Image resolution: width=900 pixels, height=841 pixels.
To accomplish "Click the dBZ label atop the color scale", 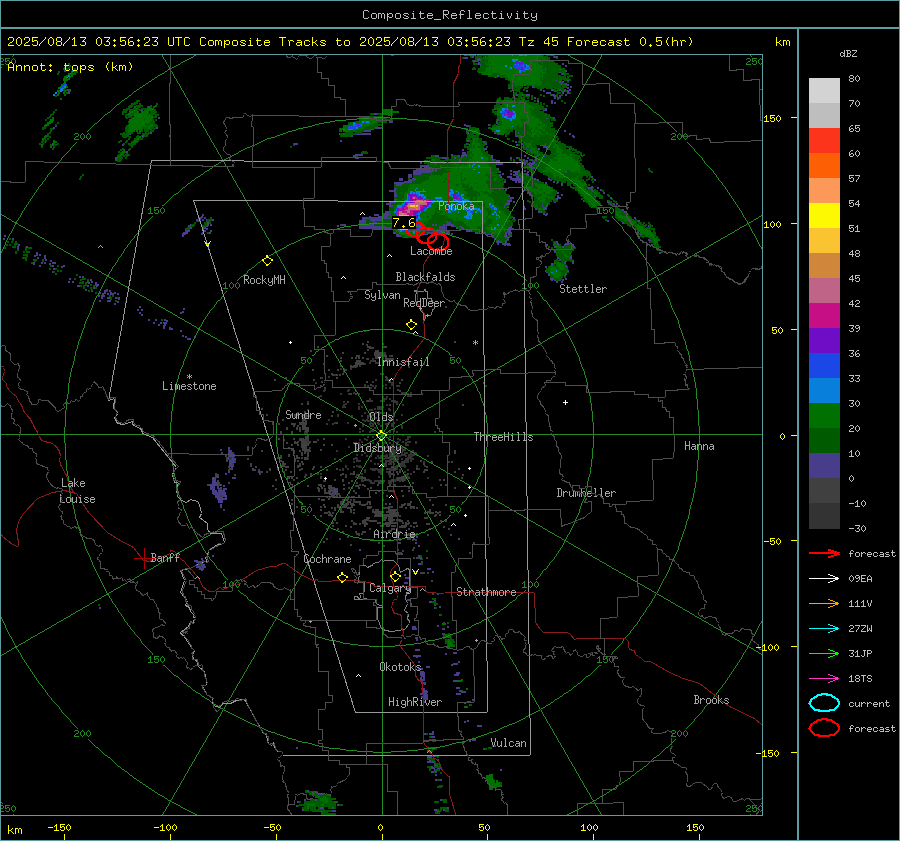I will pyautogui.click(x=848, y=54).
